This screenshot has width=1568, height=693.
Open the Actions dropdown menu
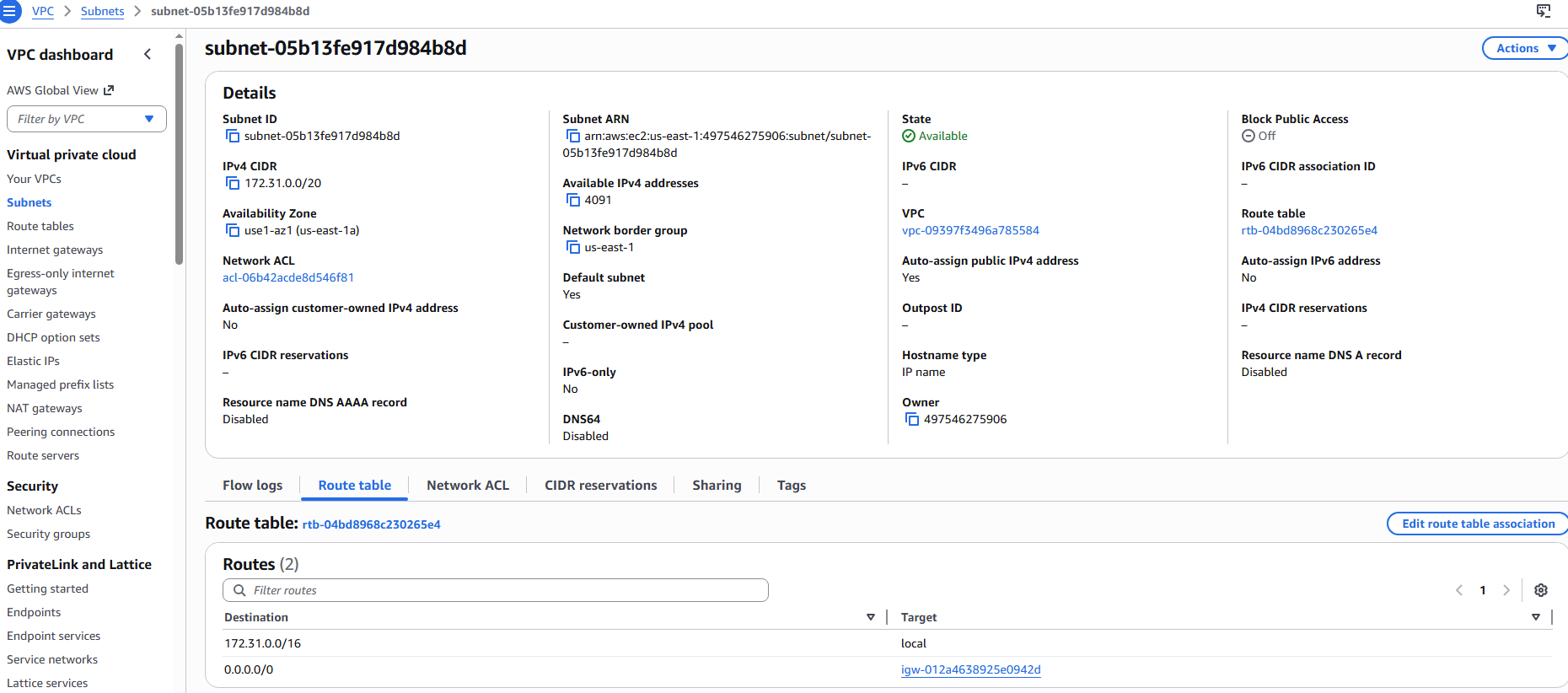click(x=1525, y=49)
